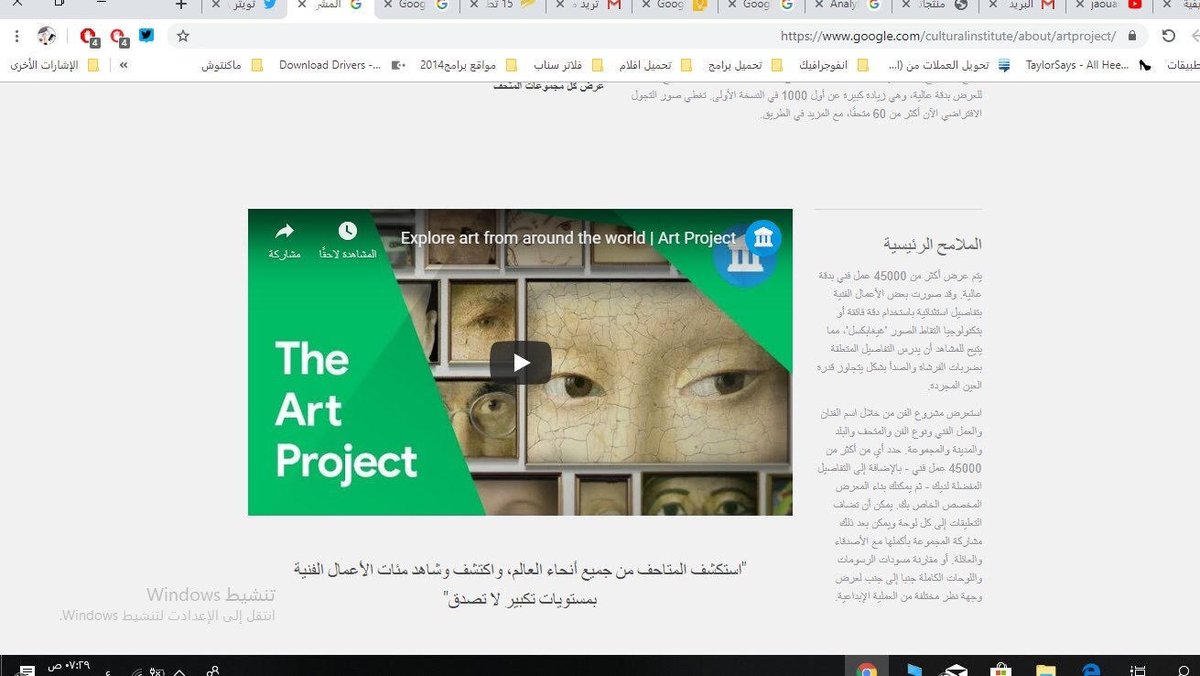Open the 'Download Drivers' bookmark
This screenshot has width=1200, height=676.
[342, 66]
